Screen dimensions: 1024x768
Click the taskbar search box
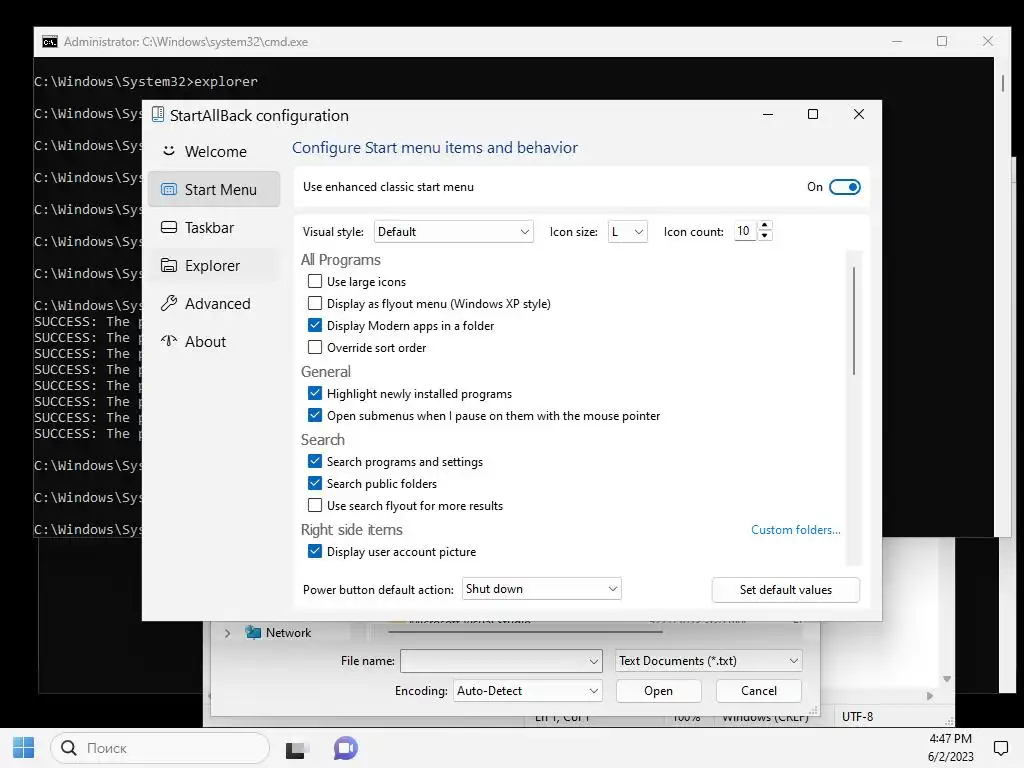point(160,748)
